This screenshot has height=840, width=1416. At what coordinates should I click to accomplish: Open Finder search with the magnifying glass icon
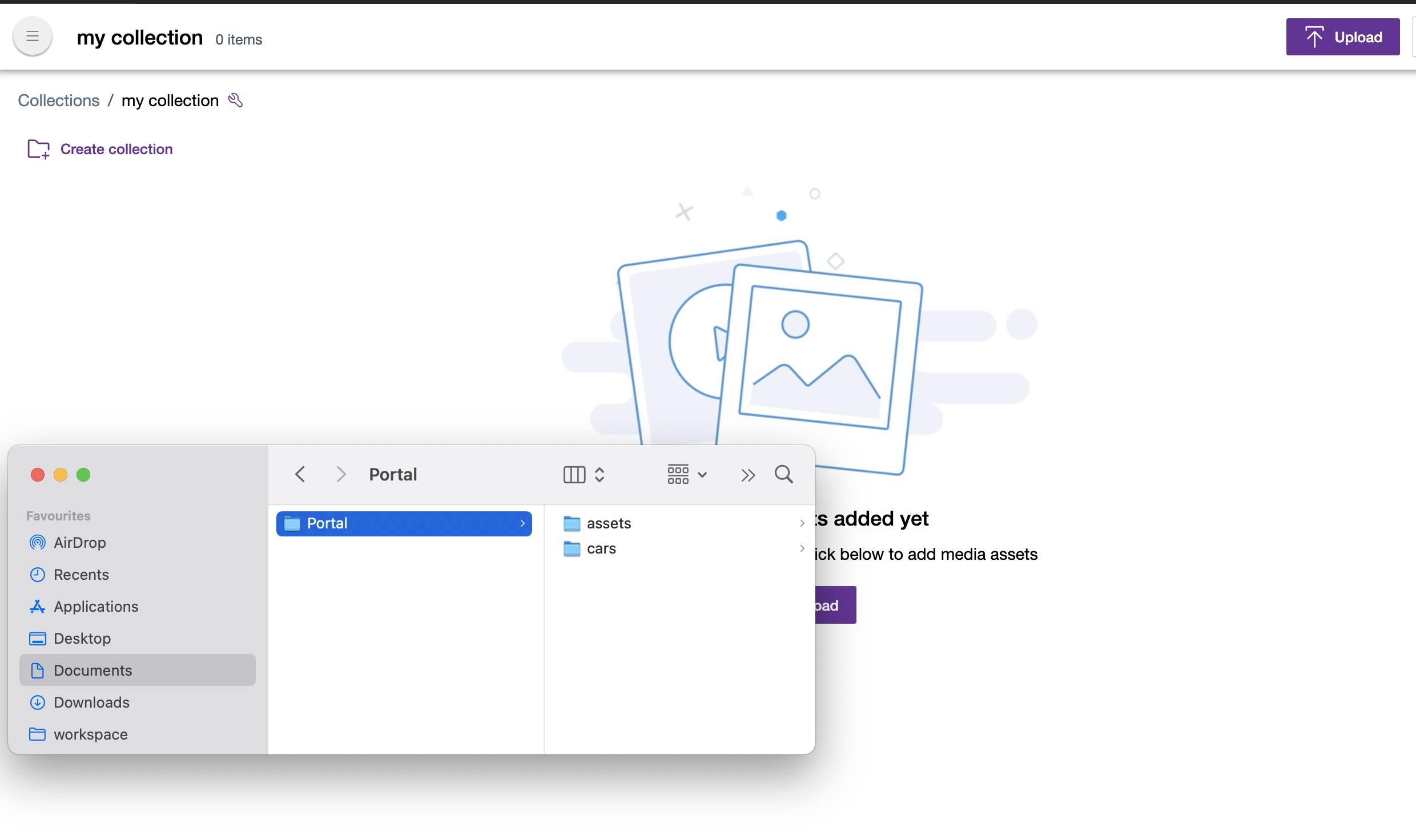tap(783, 474)
